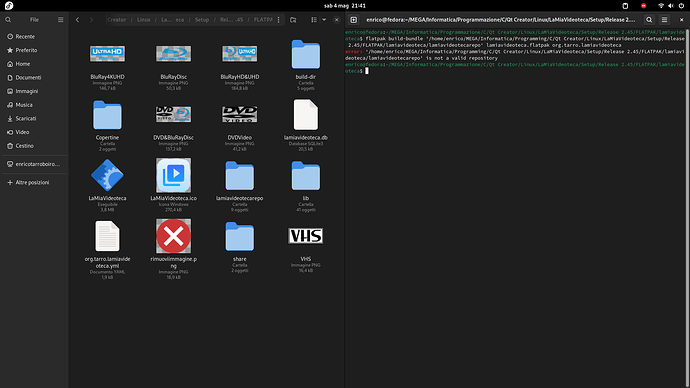Open Immagini in the sidebar
The width and height of the screenshot is (690, 388).
pos(35,91)
